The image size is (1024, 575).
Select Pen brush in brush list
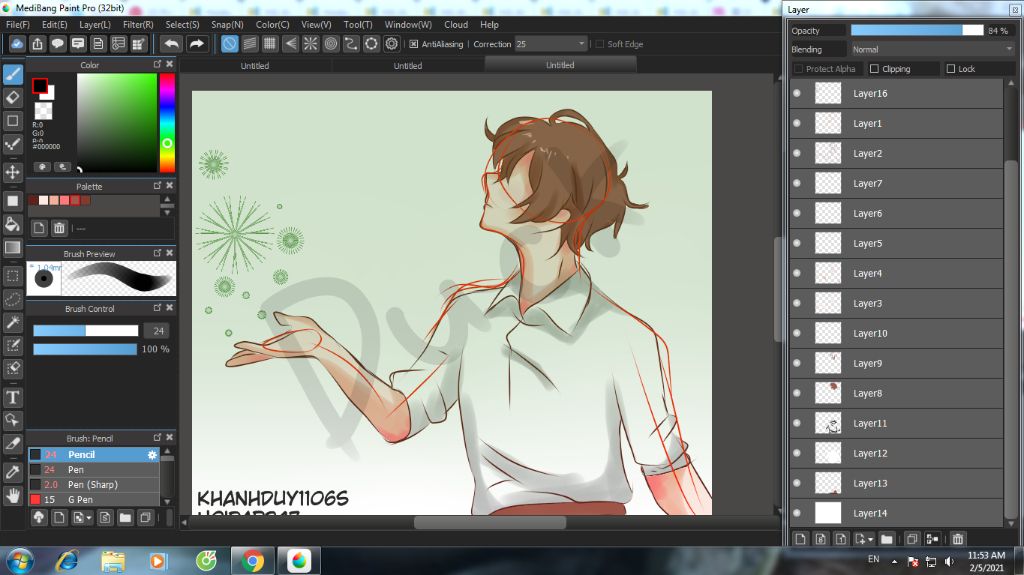pos(93,470)
